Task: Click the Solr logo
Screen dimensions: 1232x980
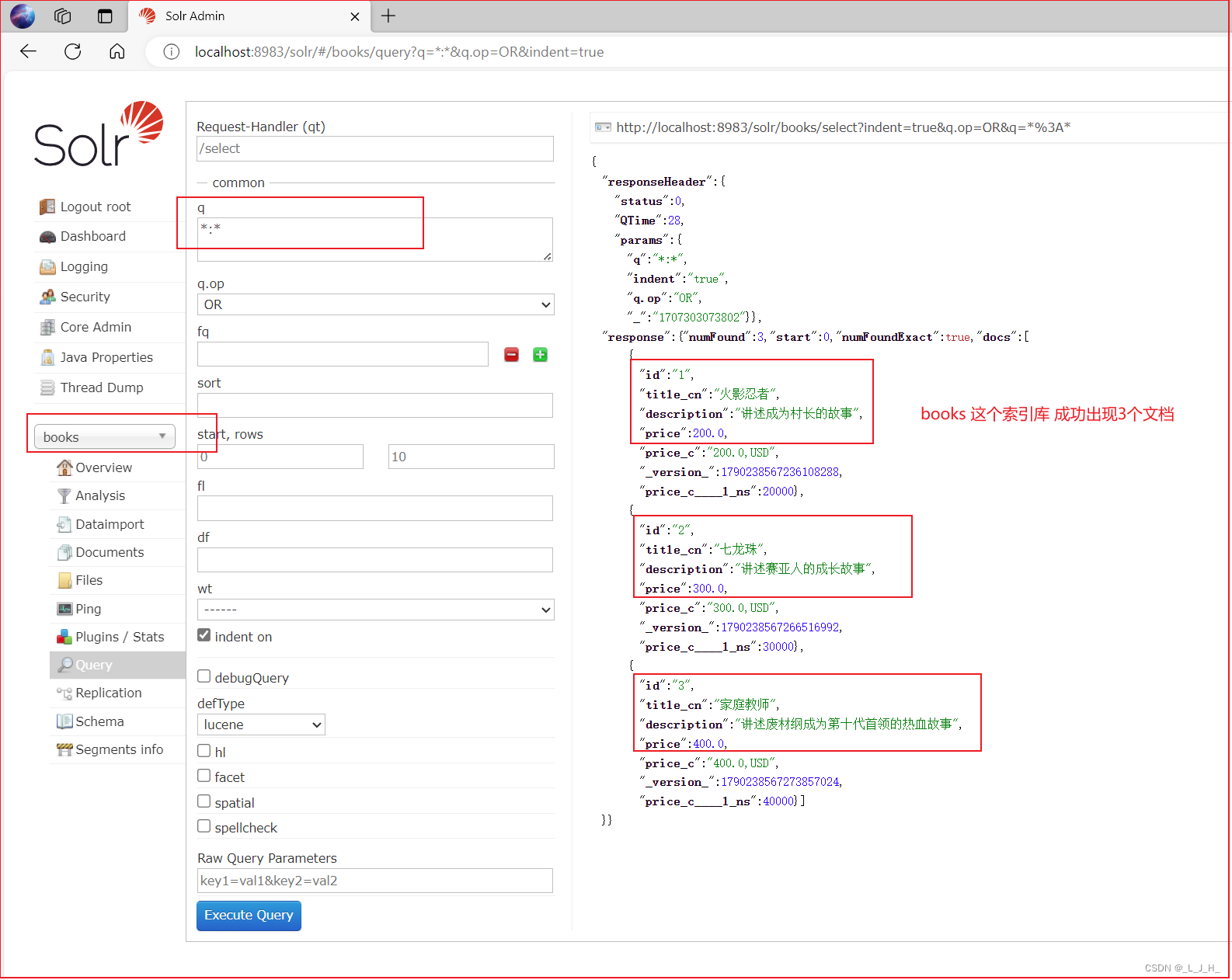Action: tap(99, 134)
